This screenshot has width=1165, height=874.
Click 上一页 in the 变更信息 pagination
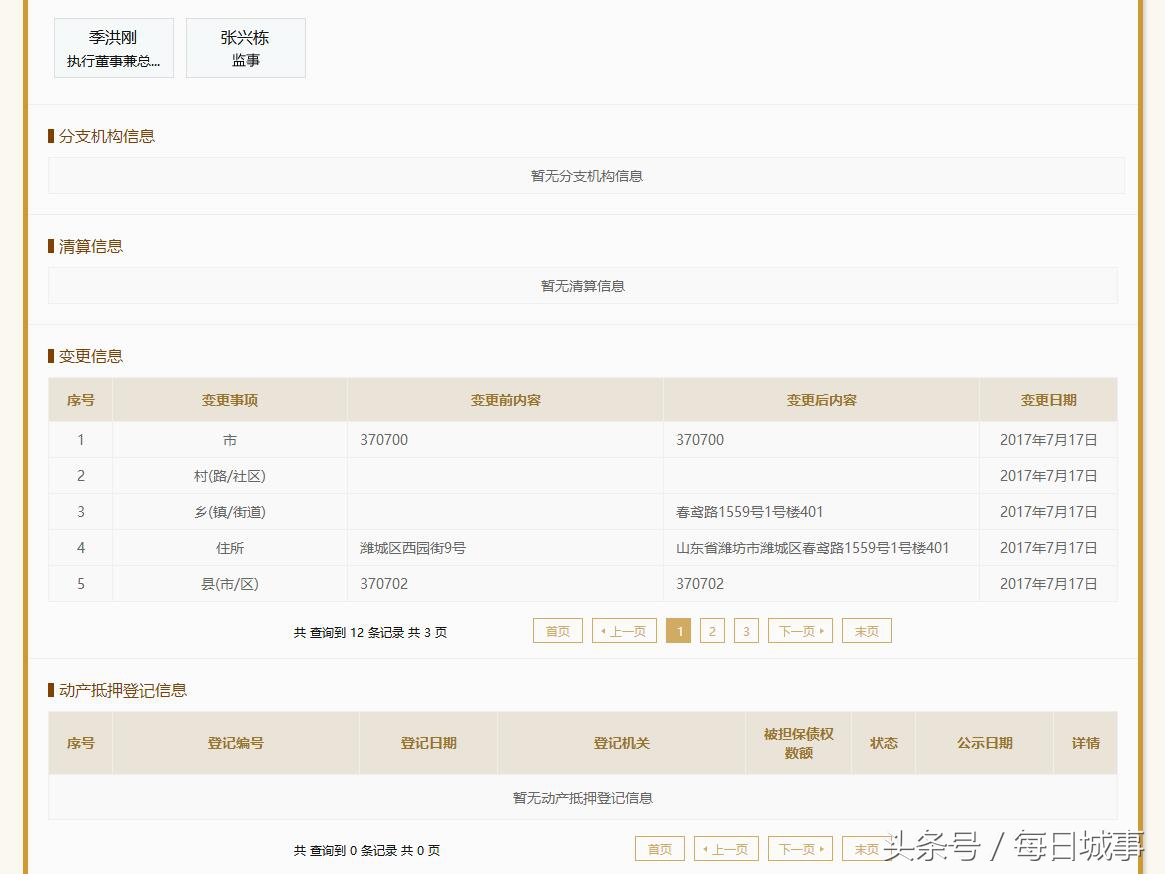tap(624, 630)
